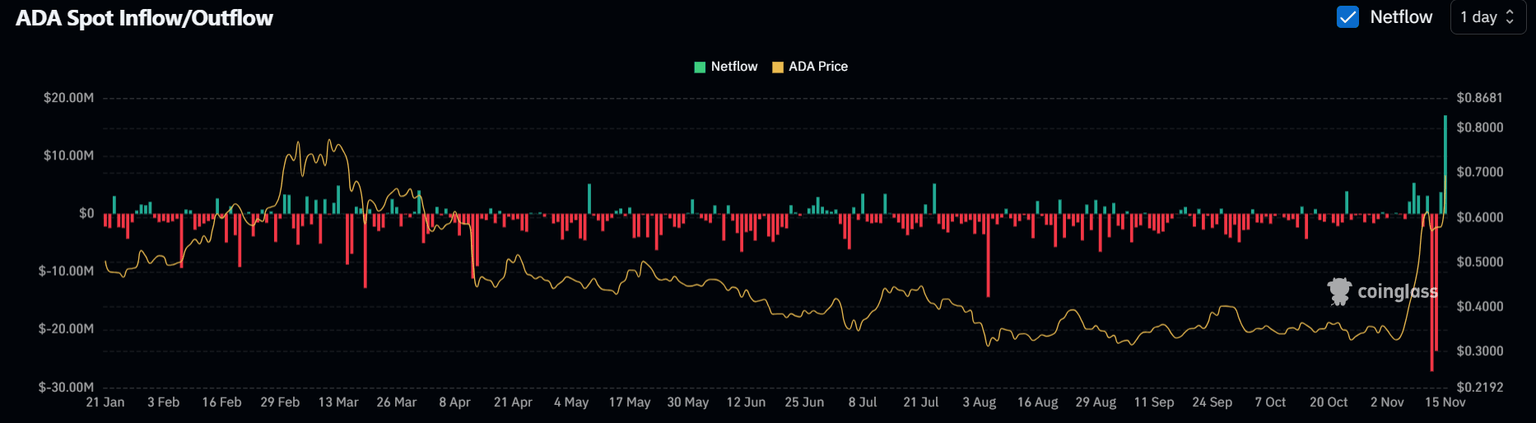The image size is (1536, 423).
Task: Click the 21 Apr date label
Action: coord(513,402)
